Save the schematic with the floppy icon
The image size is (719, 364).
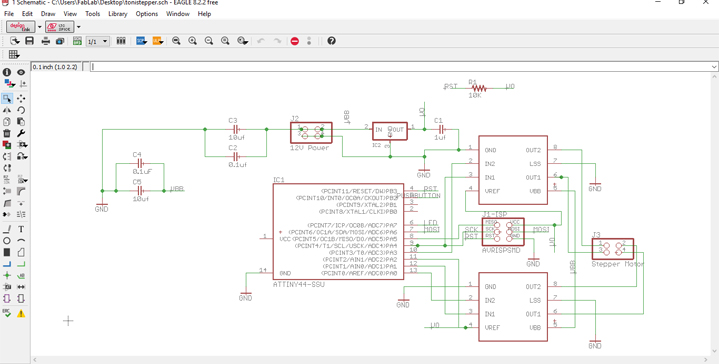pos(29,41)
